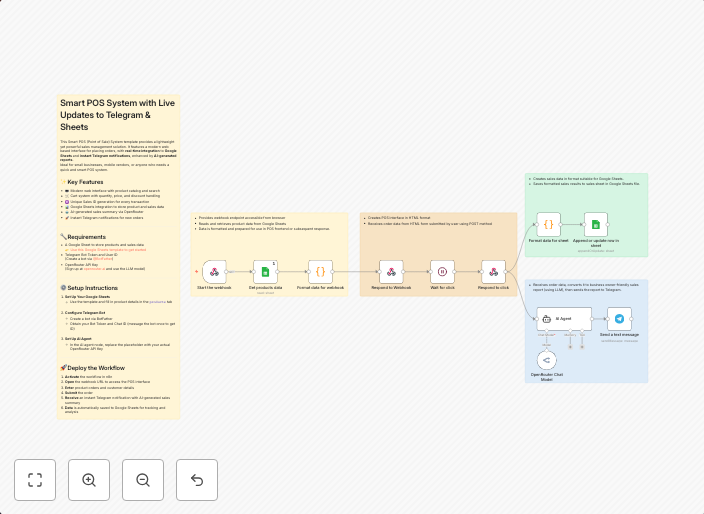
Task: Click 'Configure Telegram Bot' step text
Action: pyautogui.click(x=85, y=312)
